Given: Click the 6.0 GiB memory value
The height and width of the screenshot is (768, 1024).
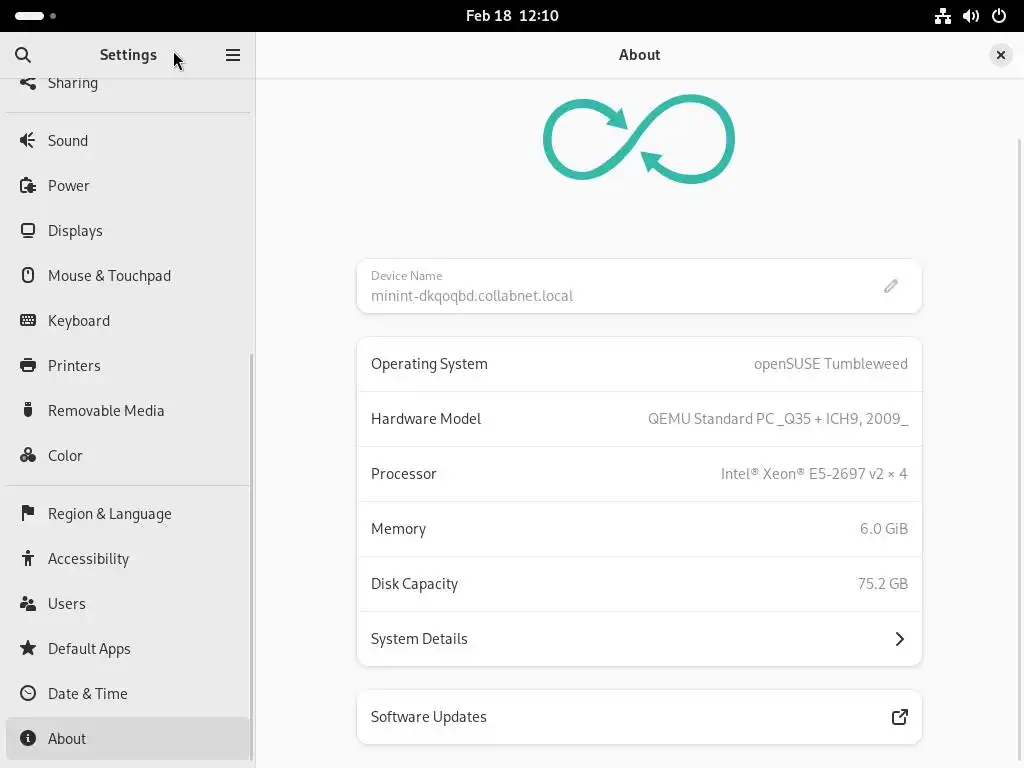Looking at the screenshot, I should point(884,528).
